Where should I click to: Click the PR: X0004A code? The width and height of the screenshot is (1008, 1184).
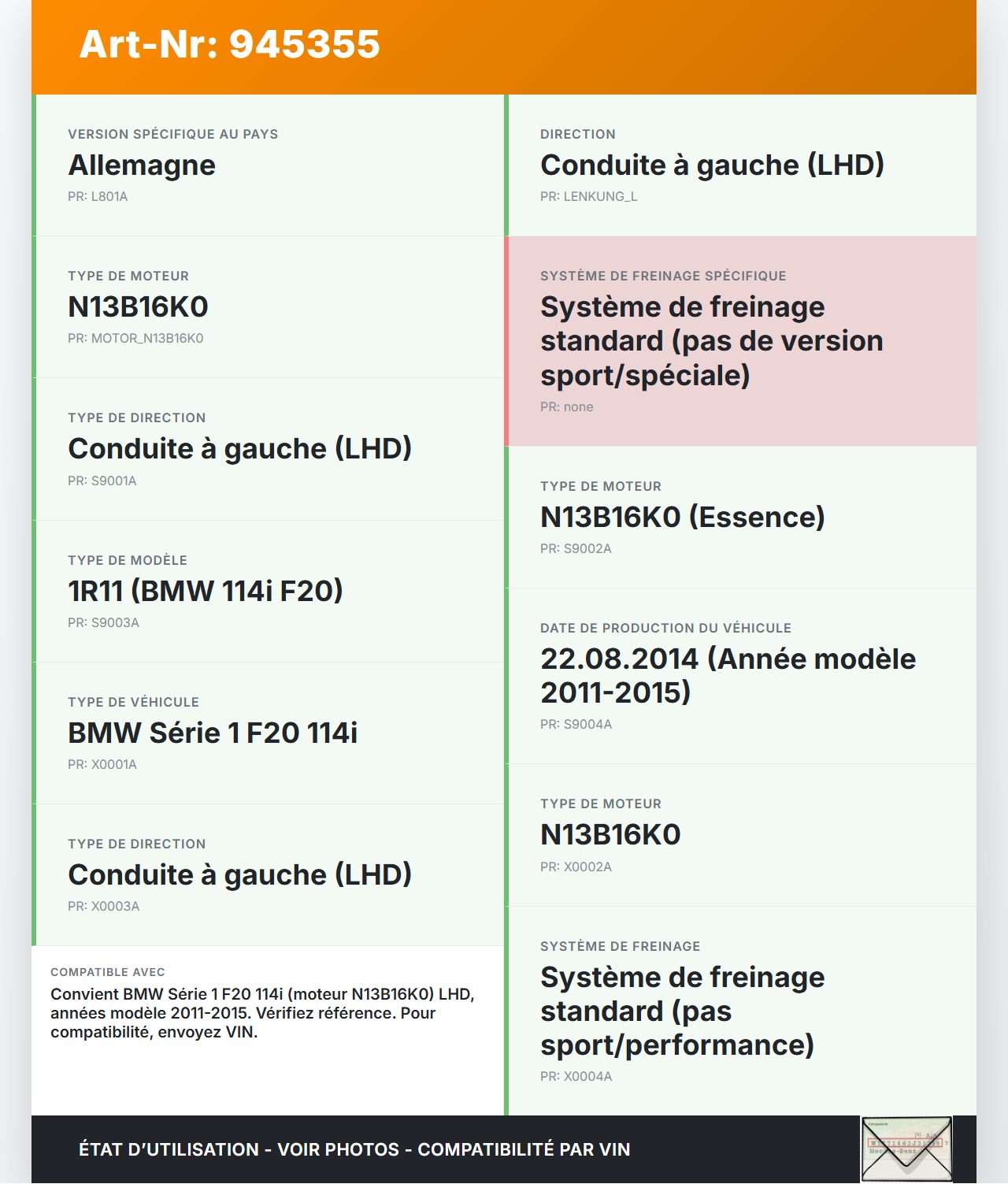[576, 1077]
